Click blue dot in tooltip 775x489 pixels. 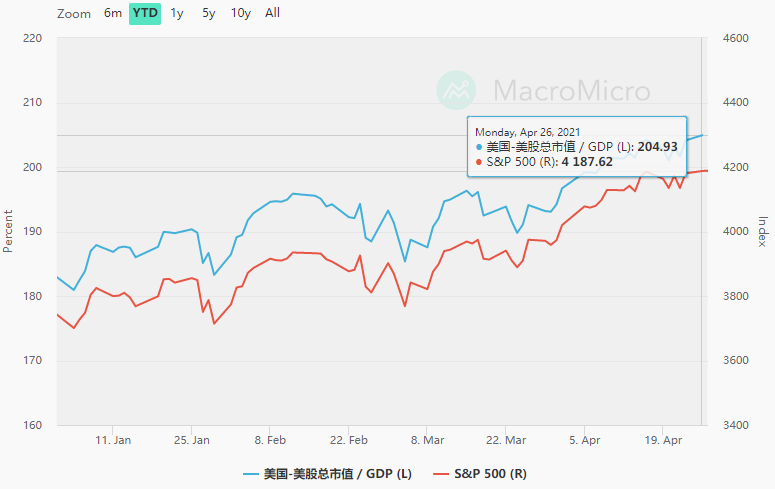478,147
